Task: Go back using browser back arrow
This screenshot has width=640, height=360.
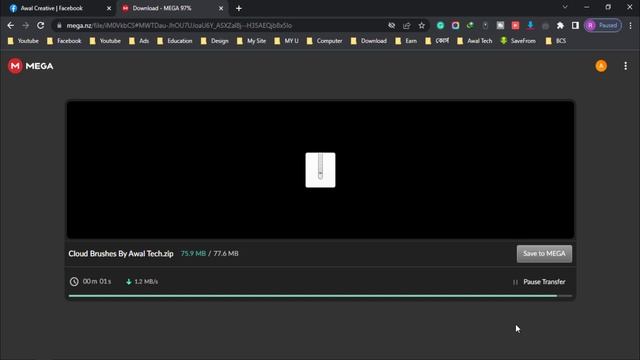Action: [x=11, y=25]
